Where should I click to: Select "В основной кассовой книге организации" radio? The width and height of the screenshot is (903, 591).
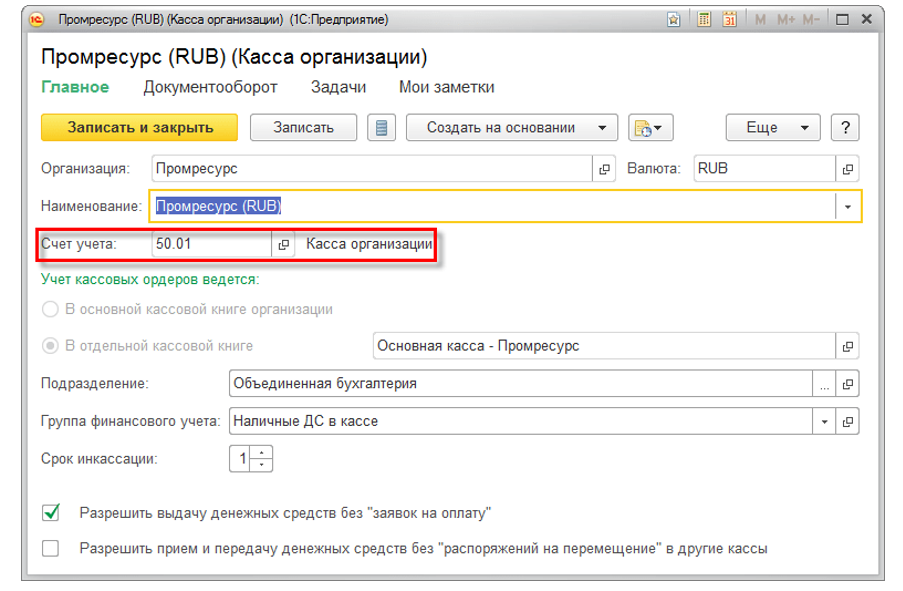(50, 310)
